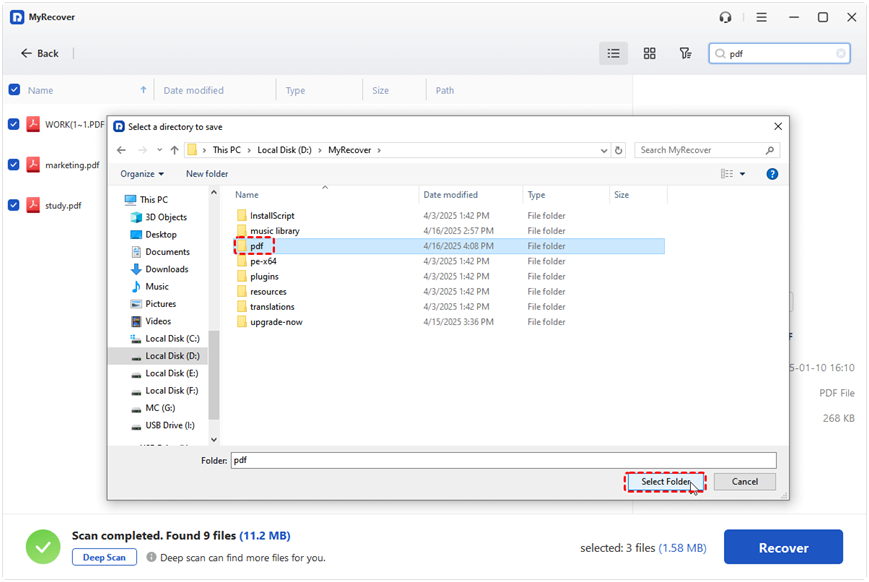Open the filter funnel icon in MyRecover
869x582 pixels.
[686, 53]
